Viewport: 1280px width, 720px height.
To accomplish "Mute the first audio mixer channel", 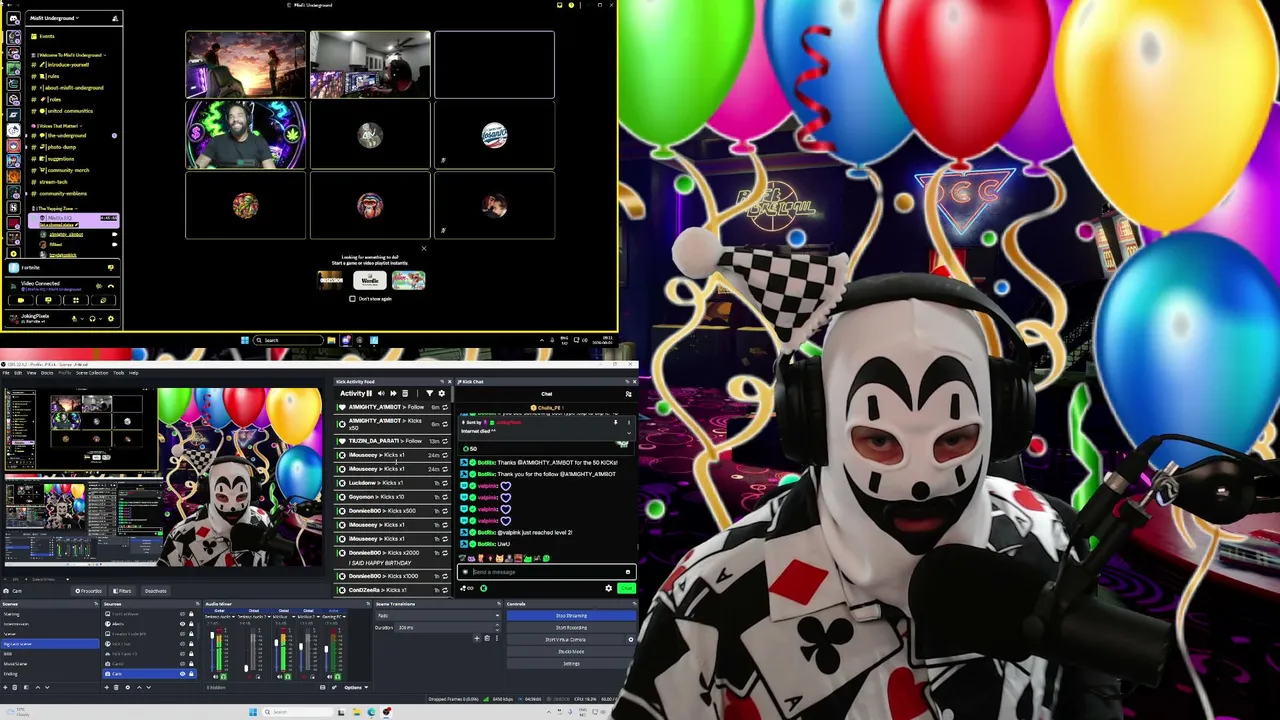I will (x=215, y=677).
